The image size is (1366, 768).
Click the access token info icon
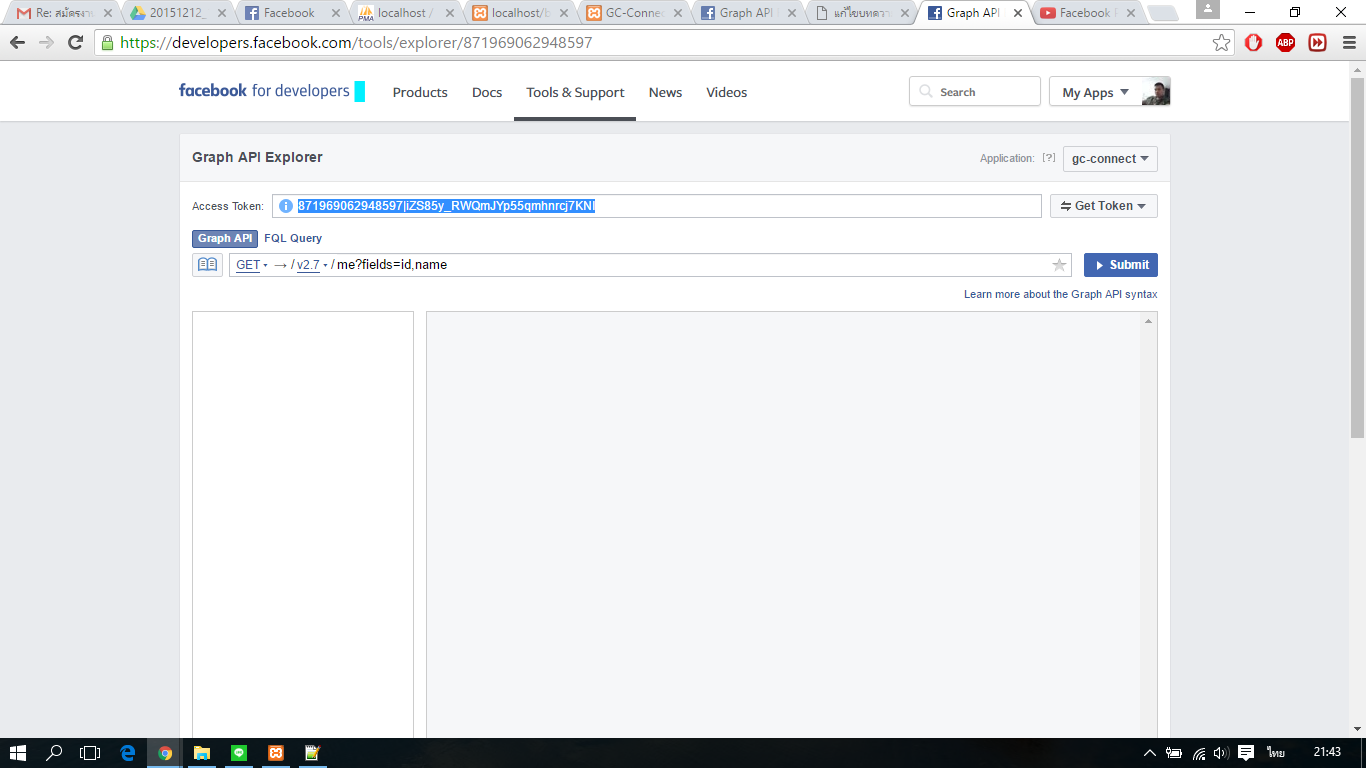286,206
